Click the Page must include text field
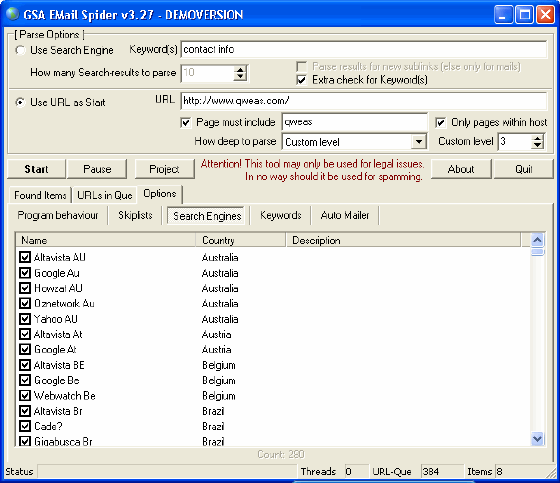 coord(354,122)
